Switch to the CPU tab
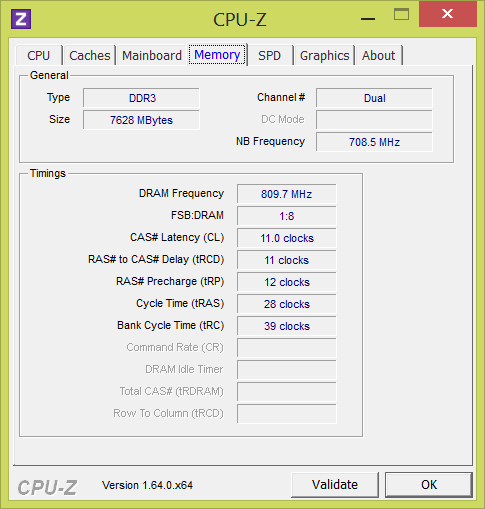The height and width of the screenshot is (509, 485). 39,55
